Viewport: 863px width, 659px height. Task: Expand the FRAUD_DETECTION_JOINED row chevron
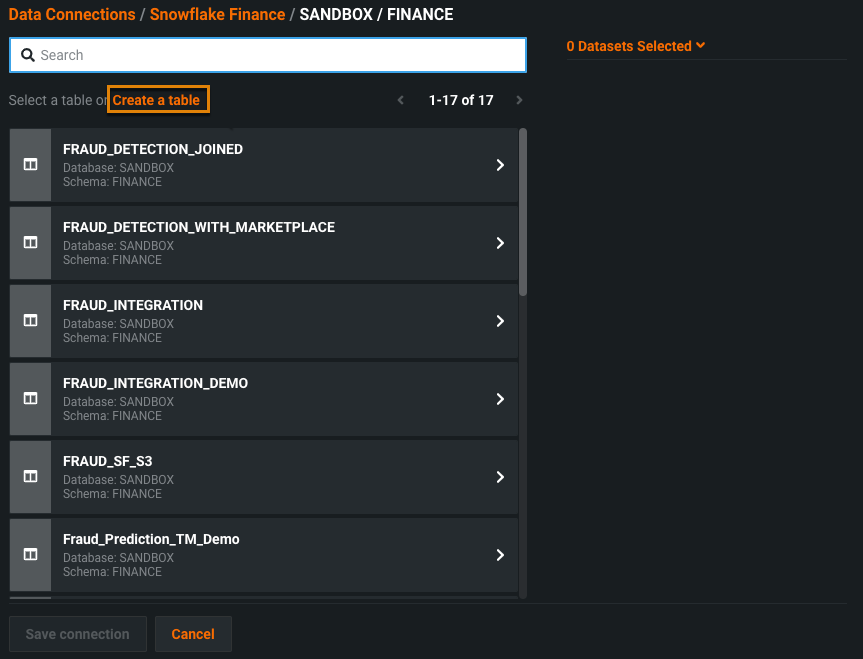[500, 165]
